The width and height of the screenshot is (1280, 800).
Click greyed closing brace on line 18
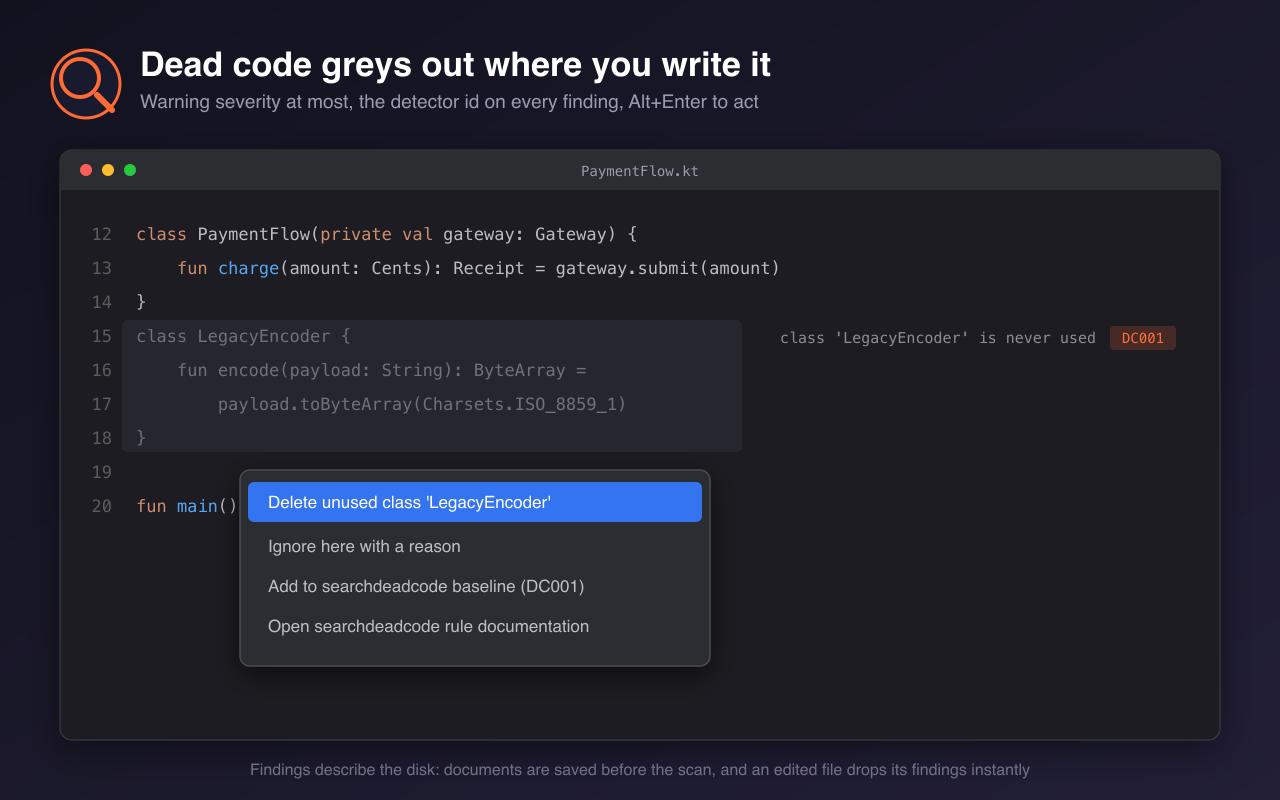(x=142, y=438)
